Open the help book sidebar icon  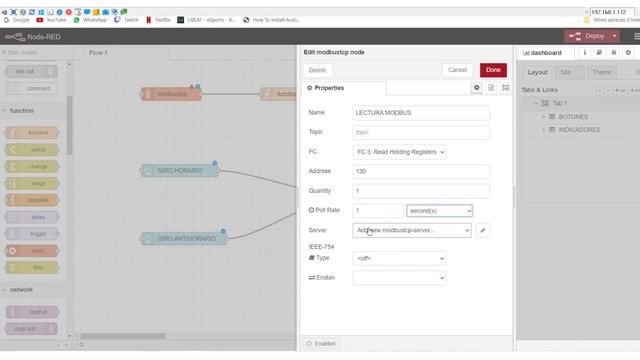tap(599, 52)
